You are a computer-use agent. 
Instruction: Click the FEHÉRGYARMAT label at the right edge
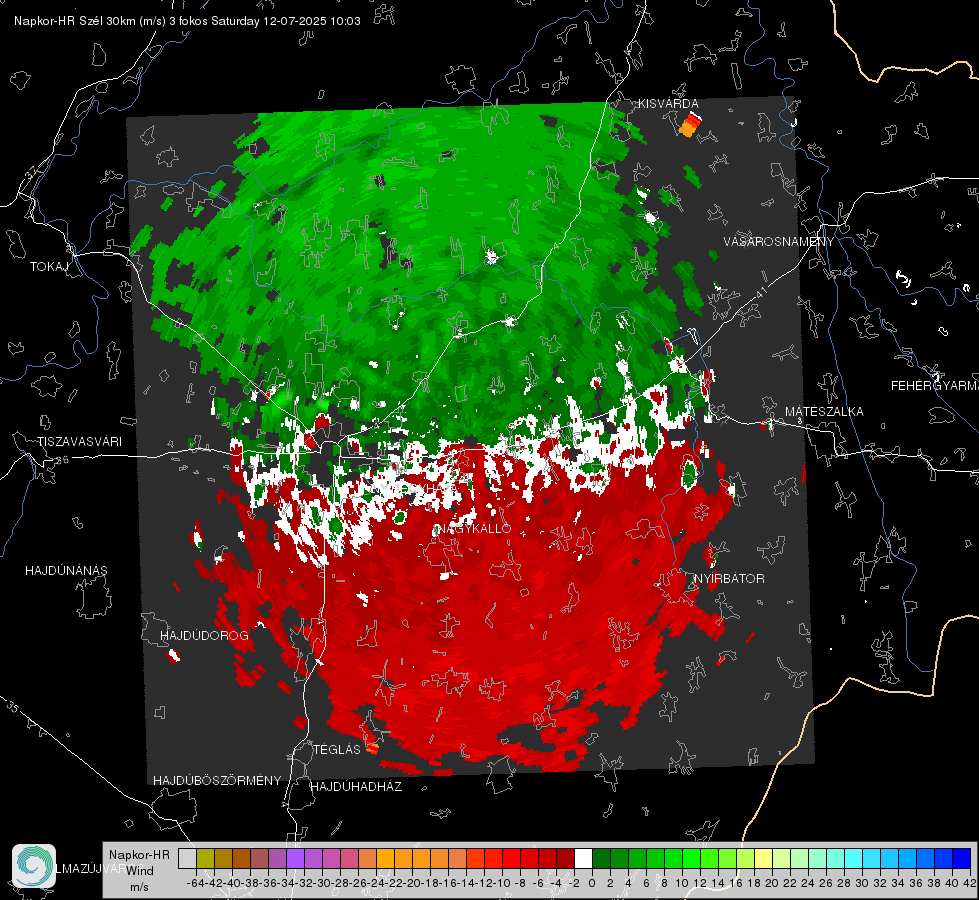(x=934, y=386)
